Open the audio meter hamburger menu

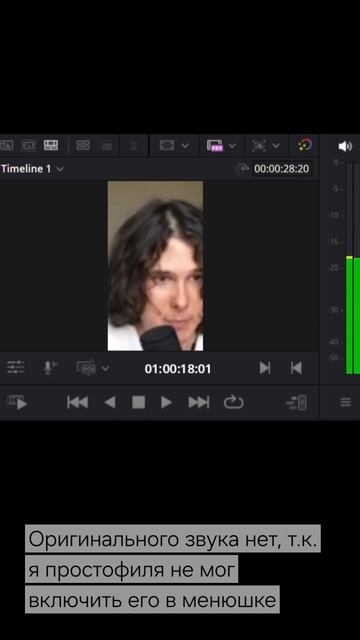pyautogui.click(x=346, y=402)
